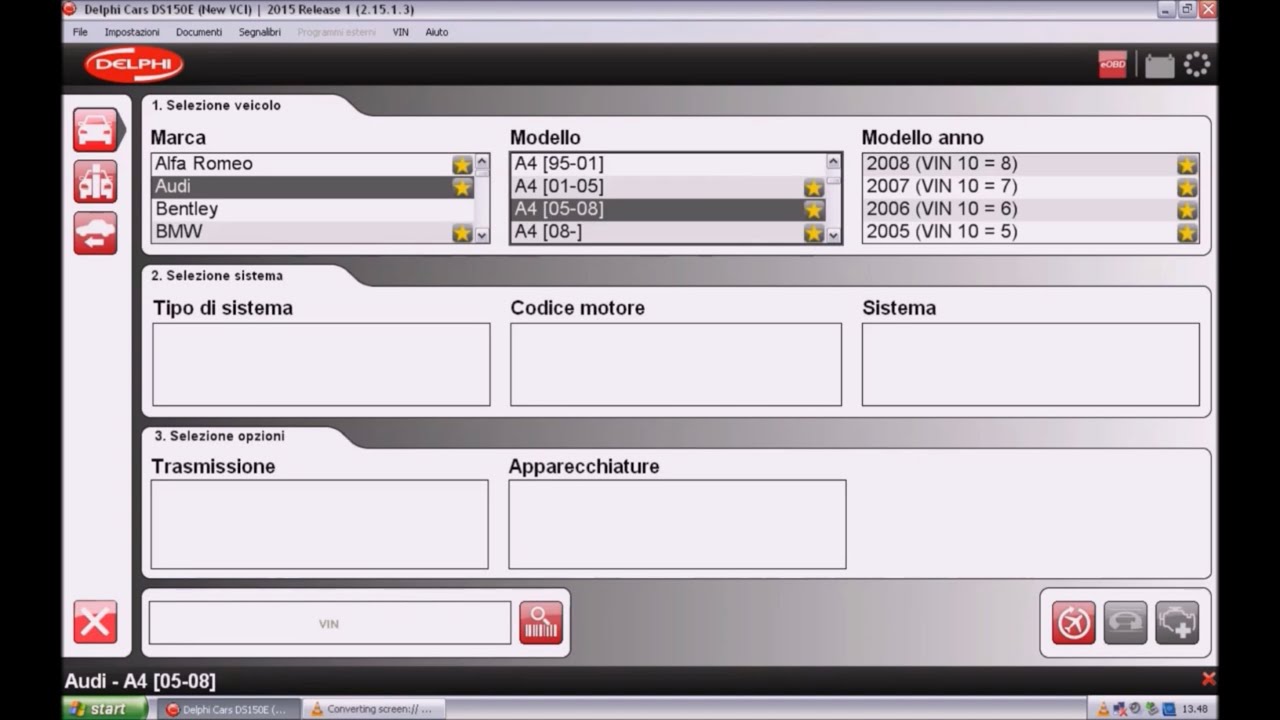Toggle favorite star for 2007 model year
Image resolution: width=1280 pixels, height=720 pixels.
[x=1187, y=187]
